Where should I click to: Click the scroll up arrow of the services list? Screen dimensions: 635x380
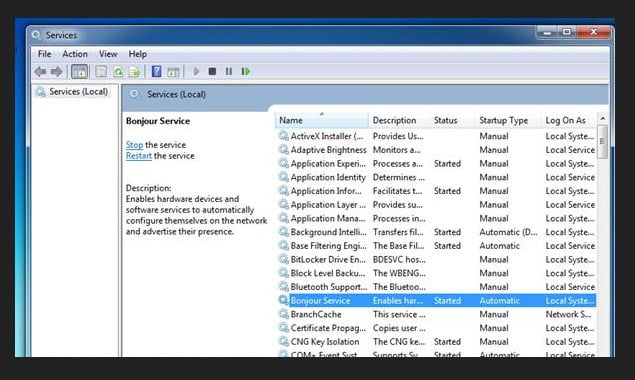click(x=603, y=119)
